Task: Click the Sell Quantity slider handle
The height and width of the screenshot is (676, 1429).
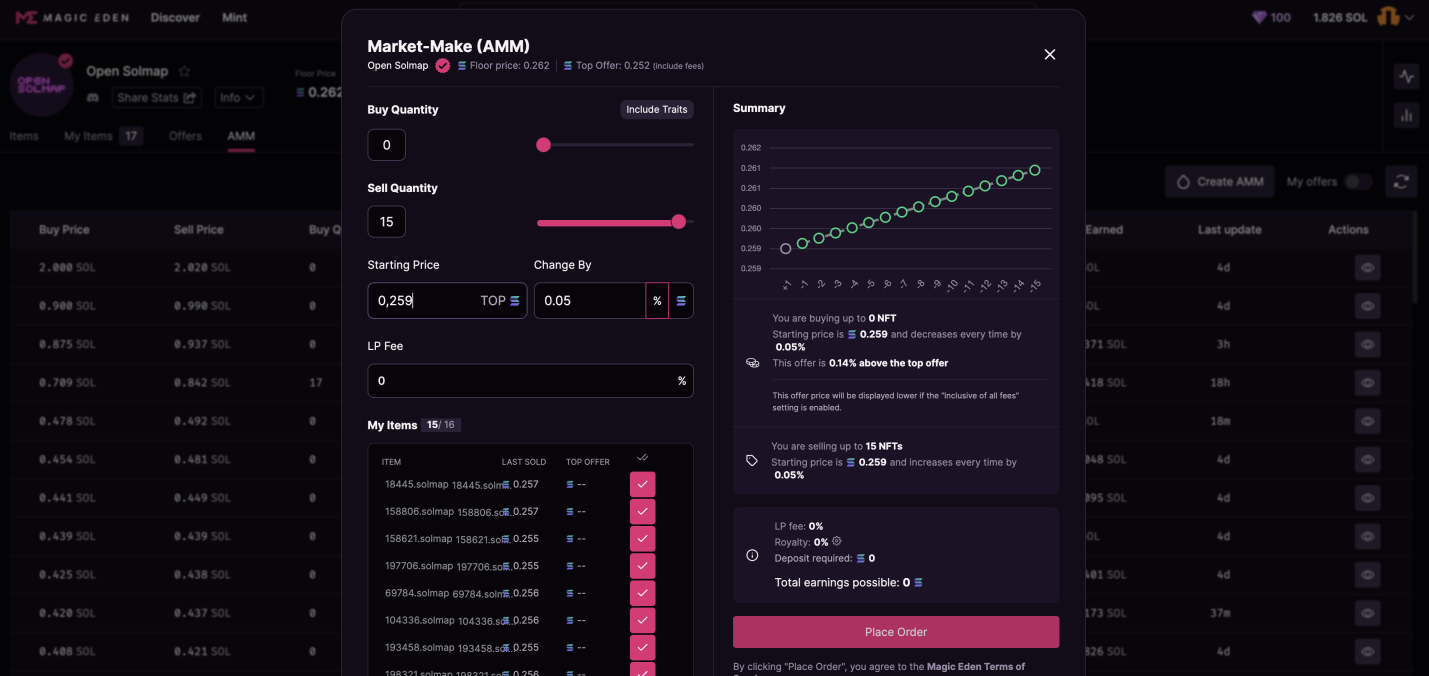Action: click(x=679, y=222)
